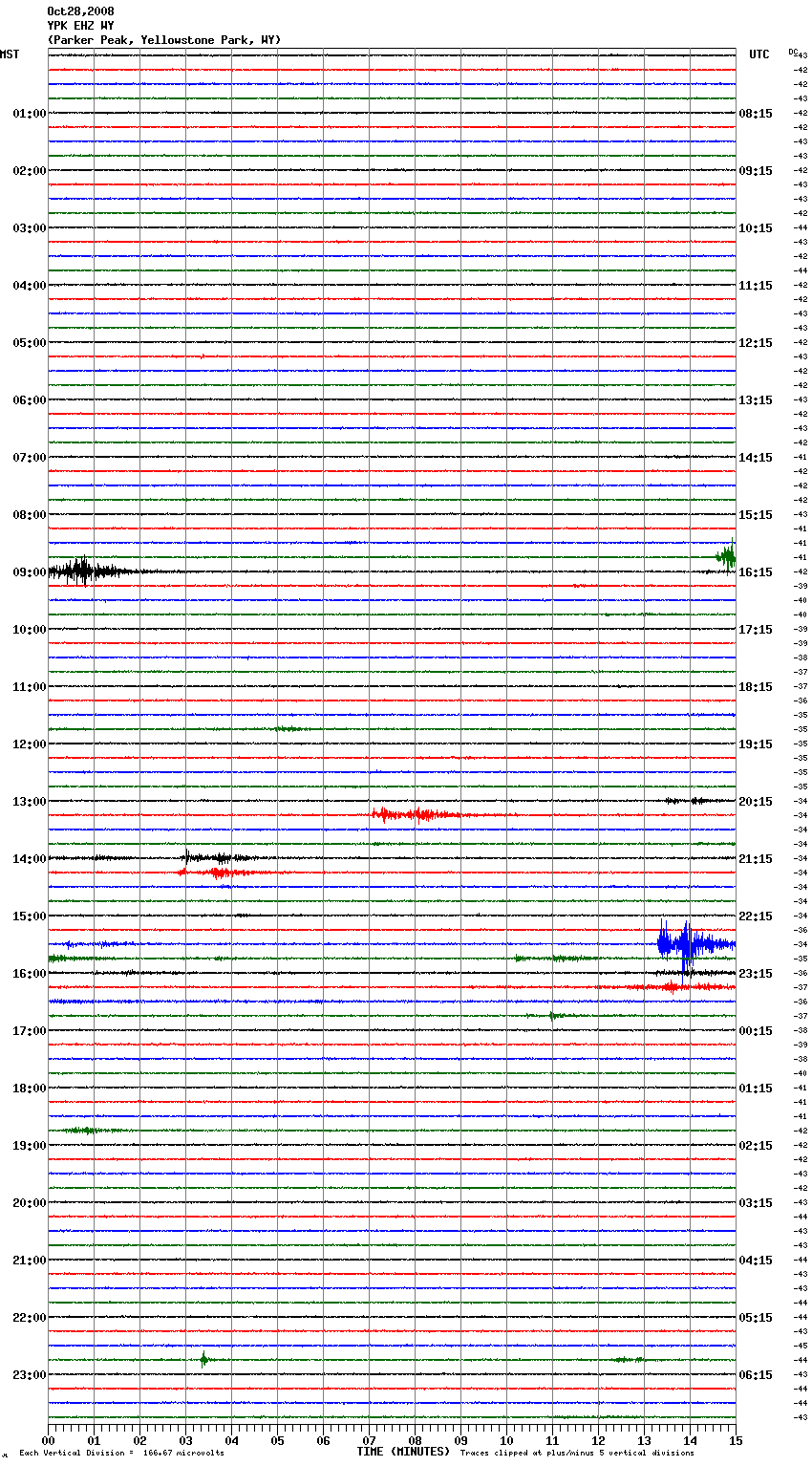Click the "09:00" MST row label
Viewport: 812px width, 1466px height.
(30, 572)
